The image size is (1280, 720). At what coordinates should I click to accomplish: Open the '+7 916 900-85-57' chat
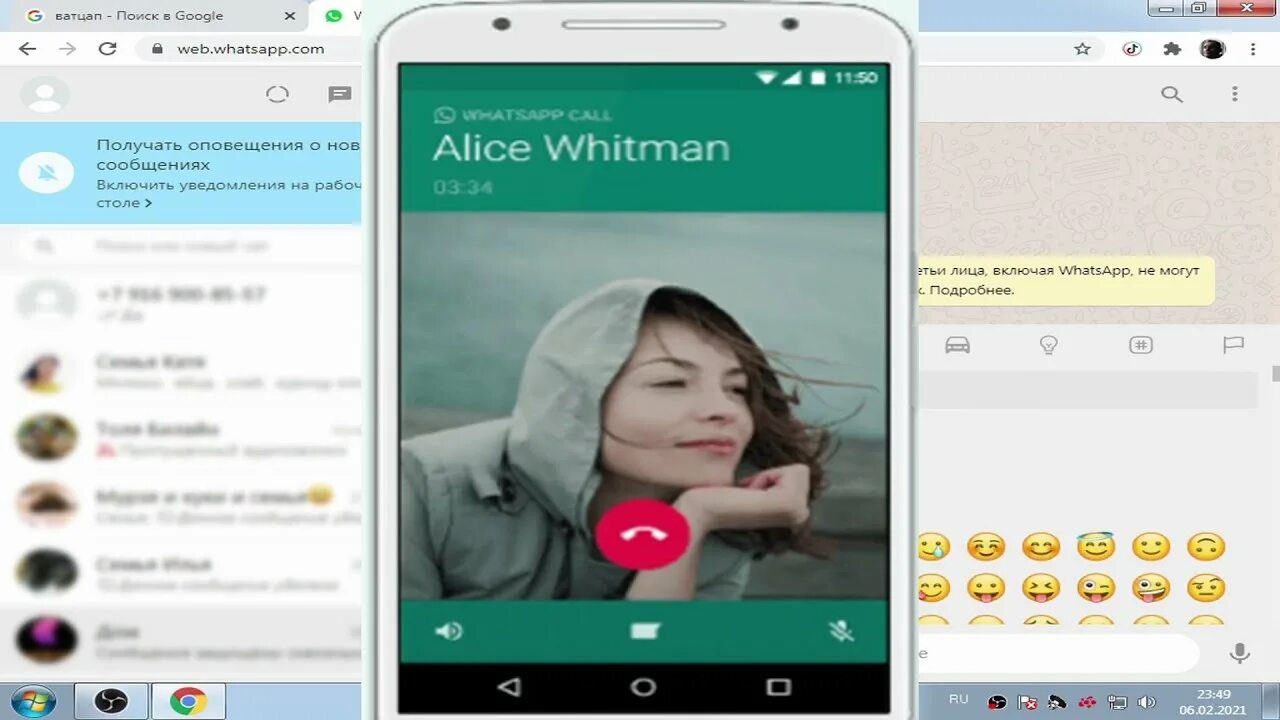(181, 303)
